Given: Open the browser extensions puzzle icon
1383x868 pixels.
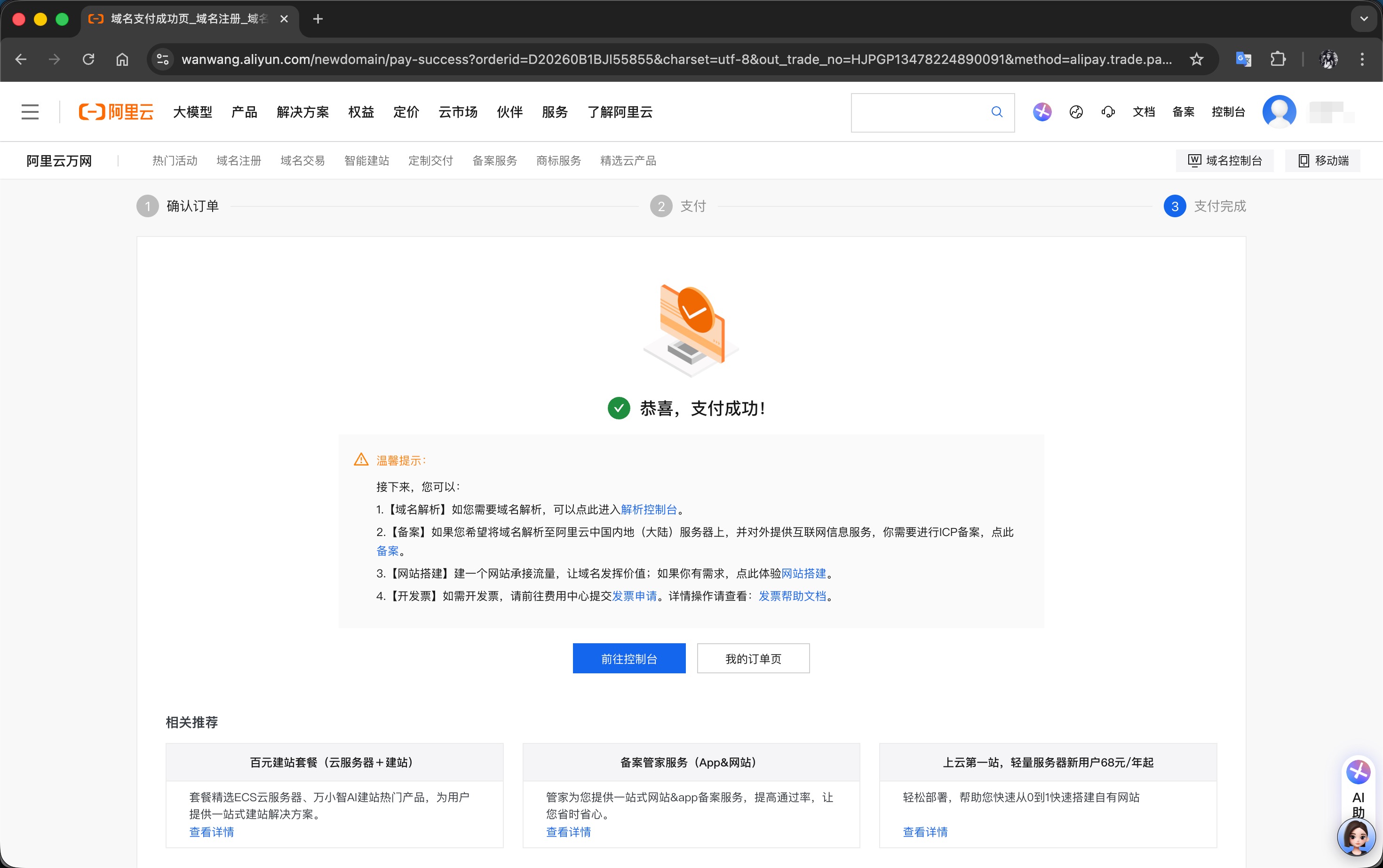Looking at the screenshot, I should [1278, 59].
